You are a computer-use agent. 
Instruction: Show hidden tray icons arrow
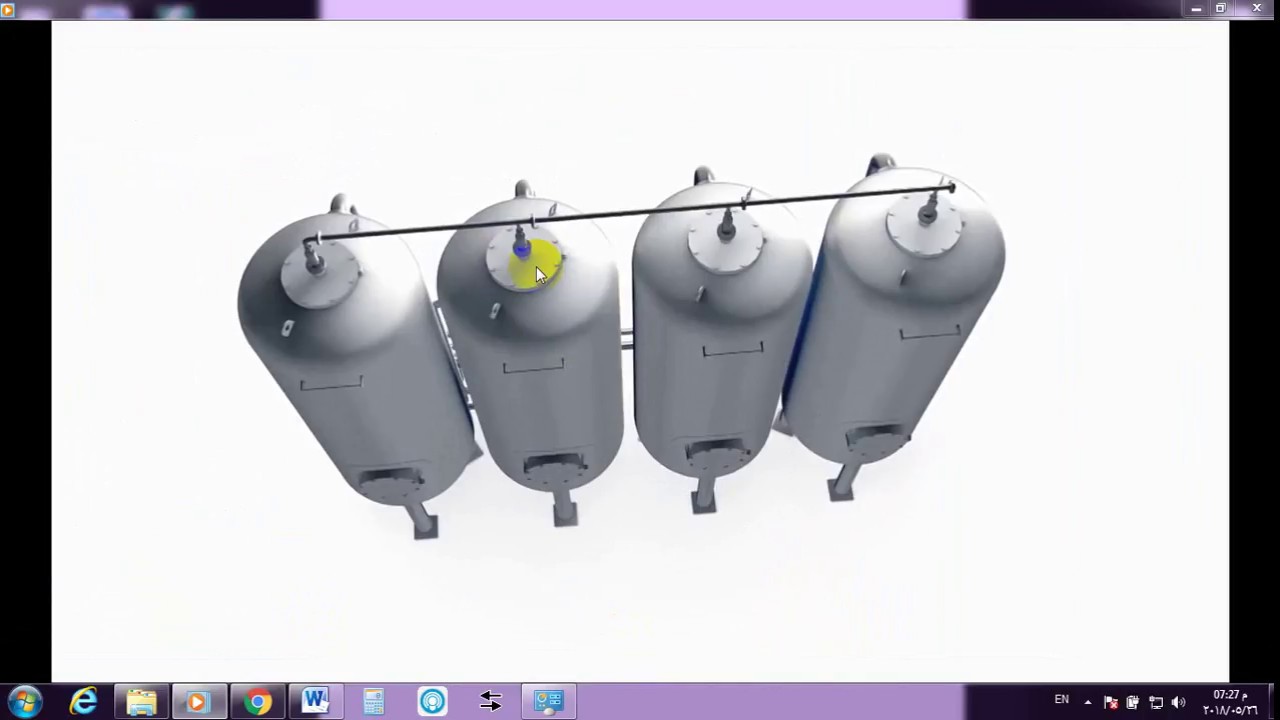point(1088,703)
